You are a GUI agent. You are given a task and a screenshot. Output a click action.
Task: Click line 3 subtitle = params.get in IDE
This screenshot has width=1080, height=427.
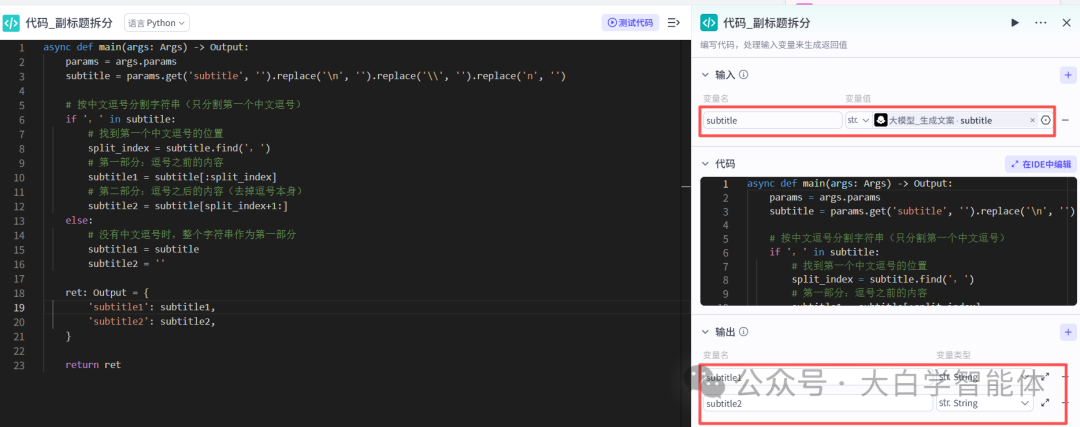(x=315, y=76)
